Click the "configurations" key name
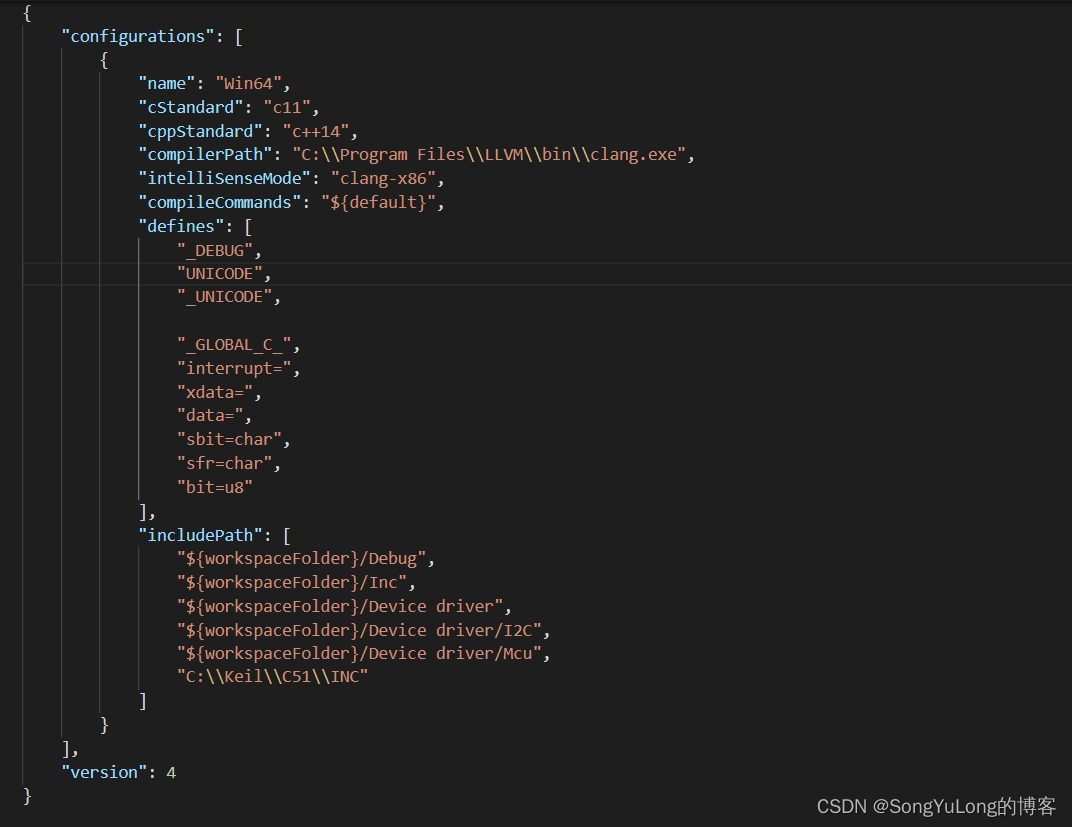 (140, 36)
